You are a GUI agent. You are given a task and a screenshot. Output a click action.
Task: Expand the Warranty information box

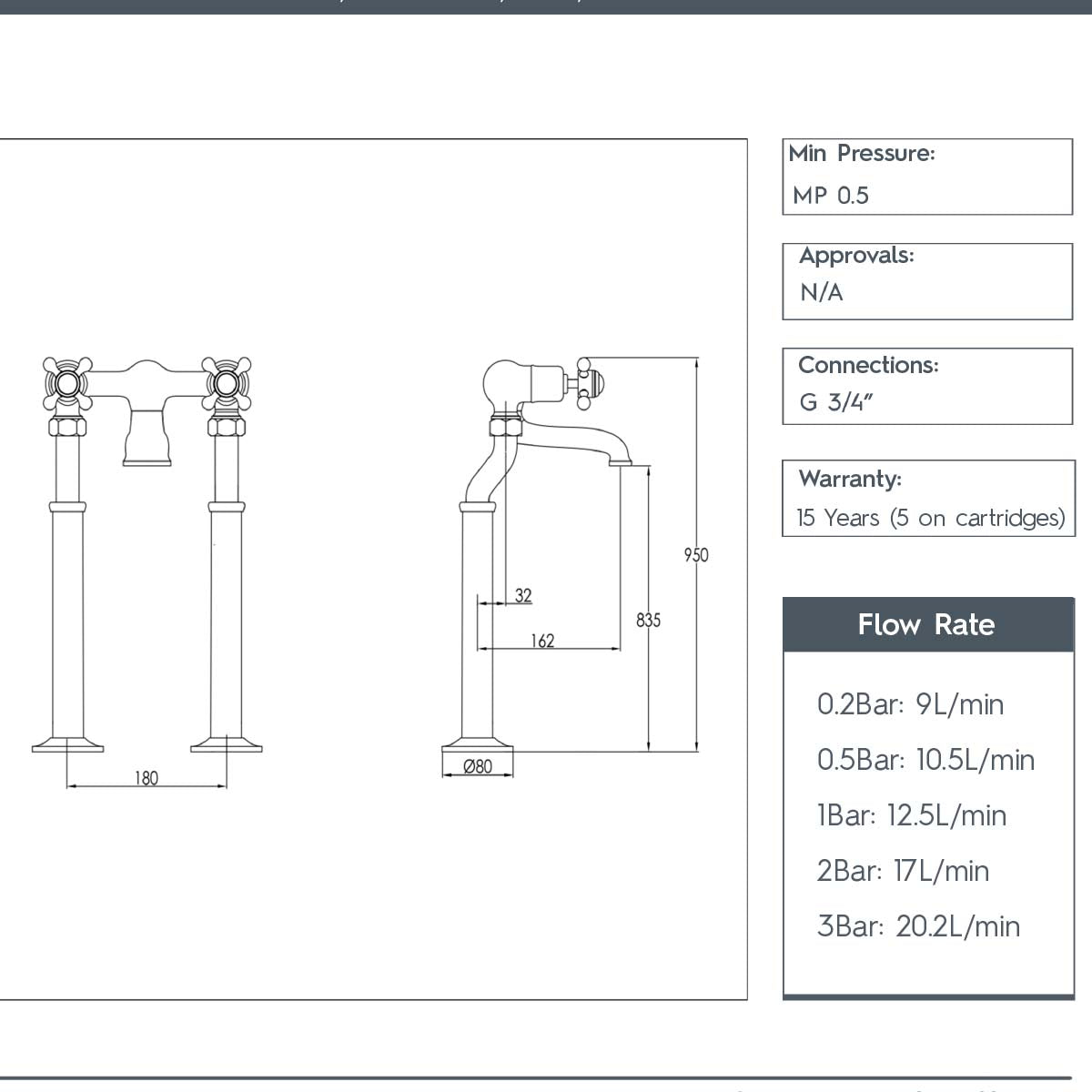pos(926,498)
